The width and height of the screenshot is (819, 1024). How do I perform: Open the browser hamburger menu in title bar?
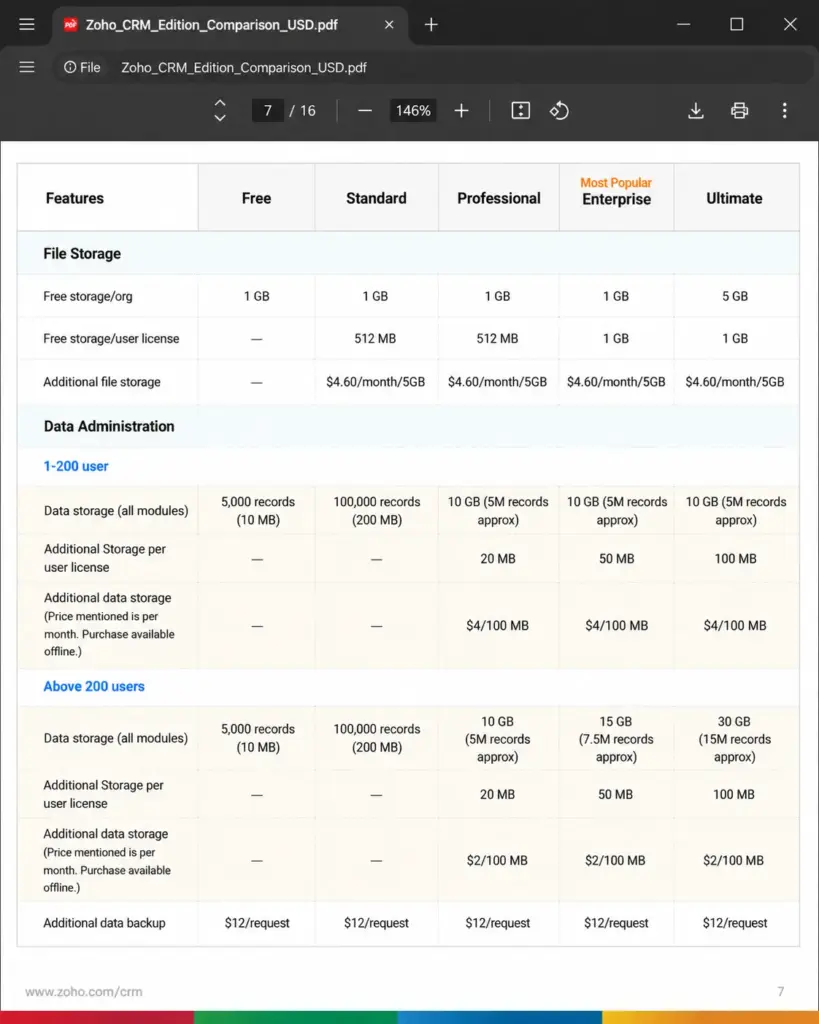point(27,25)
